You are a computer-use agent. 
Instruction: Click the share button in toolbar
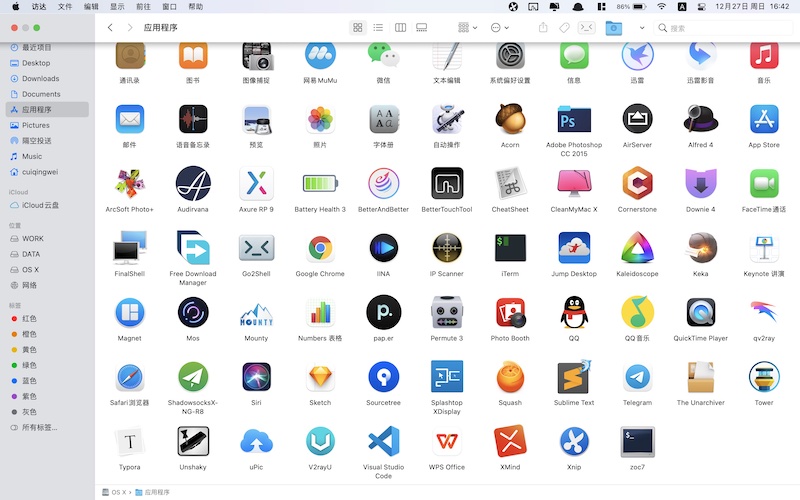pyautogui.click(x=543, y=28)
